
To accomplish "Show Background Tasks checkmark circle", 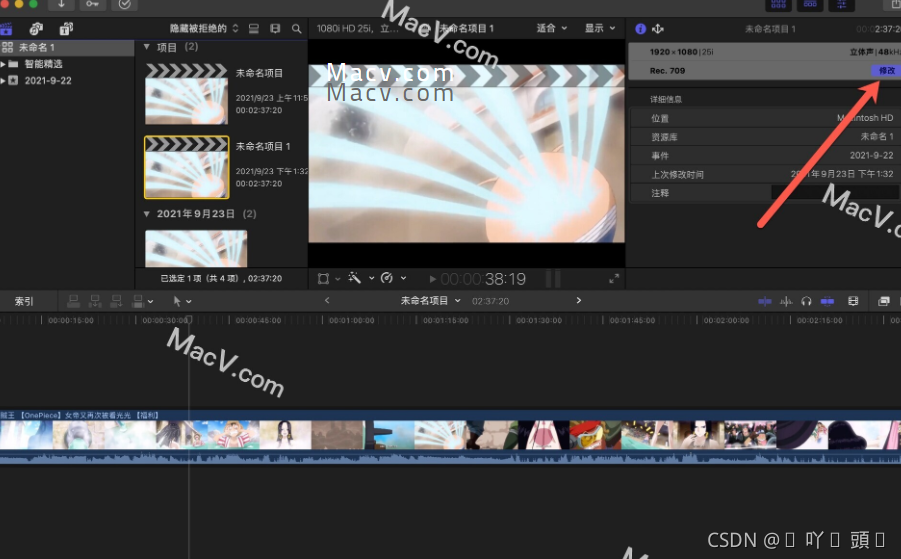I will 124,5.
